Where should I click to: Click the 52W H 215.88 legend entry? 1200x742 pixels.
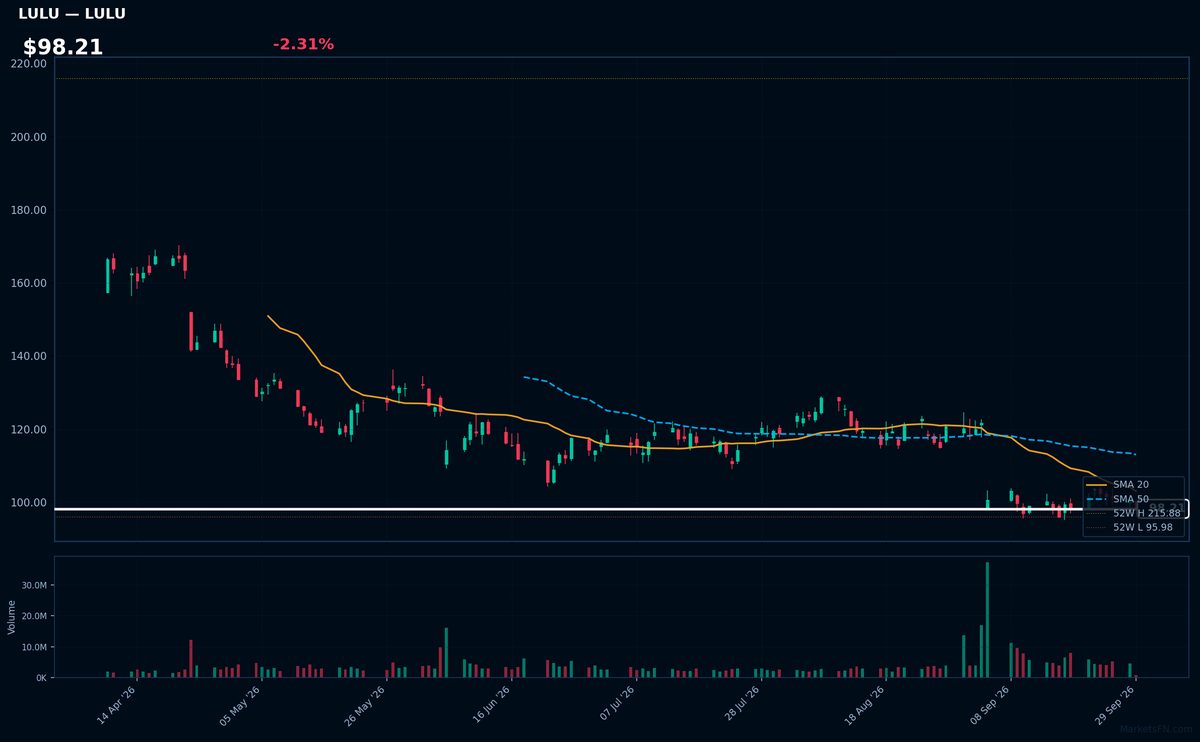[x=1134, y=513]
